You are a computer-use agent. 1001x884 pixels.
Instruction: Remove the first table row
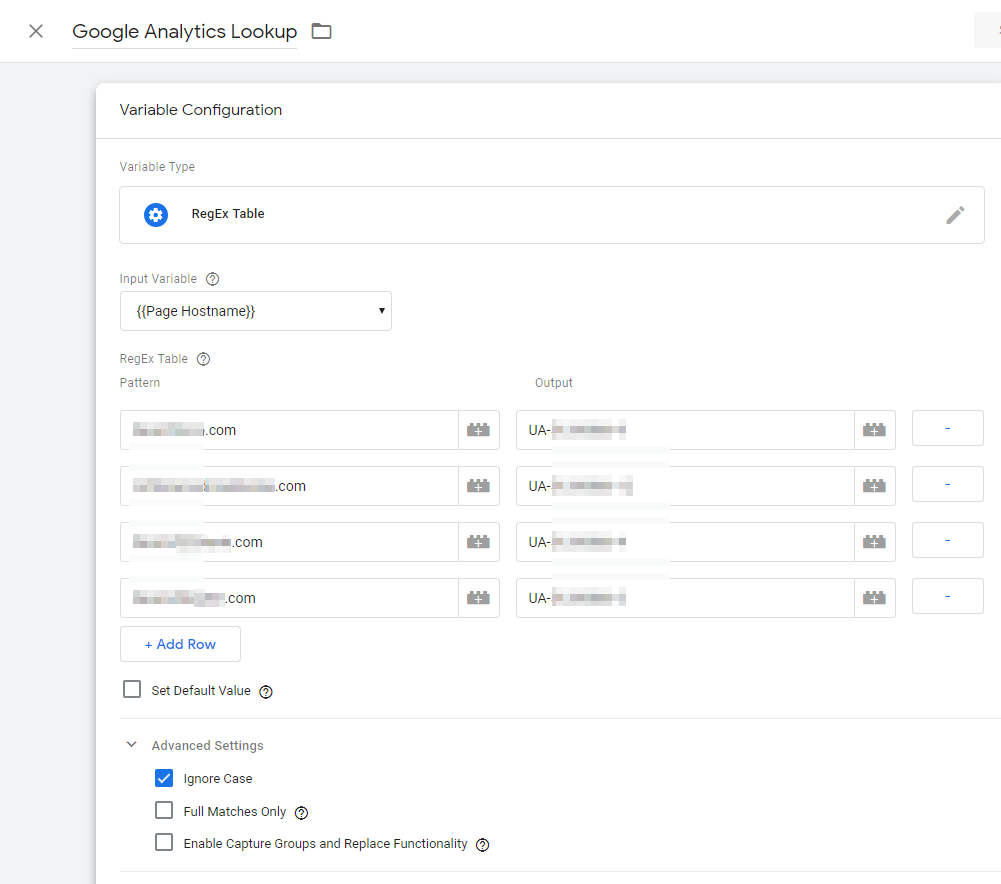click(947, 428)
